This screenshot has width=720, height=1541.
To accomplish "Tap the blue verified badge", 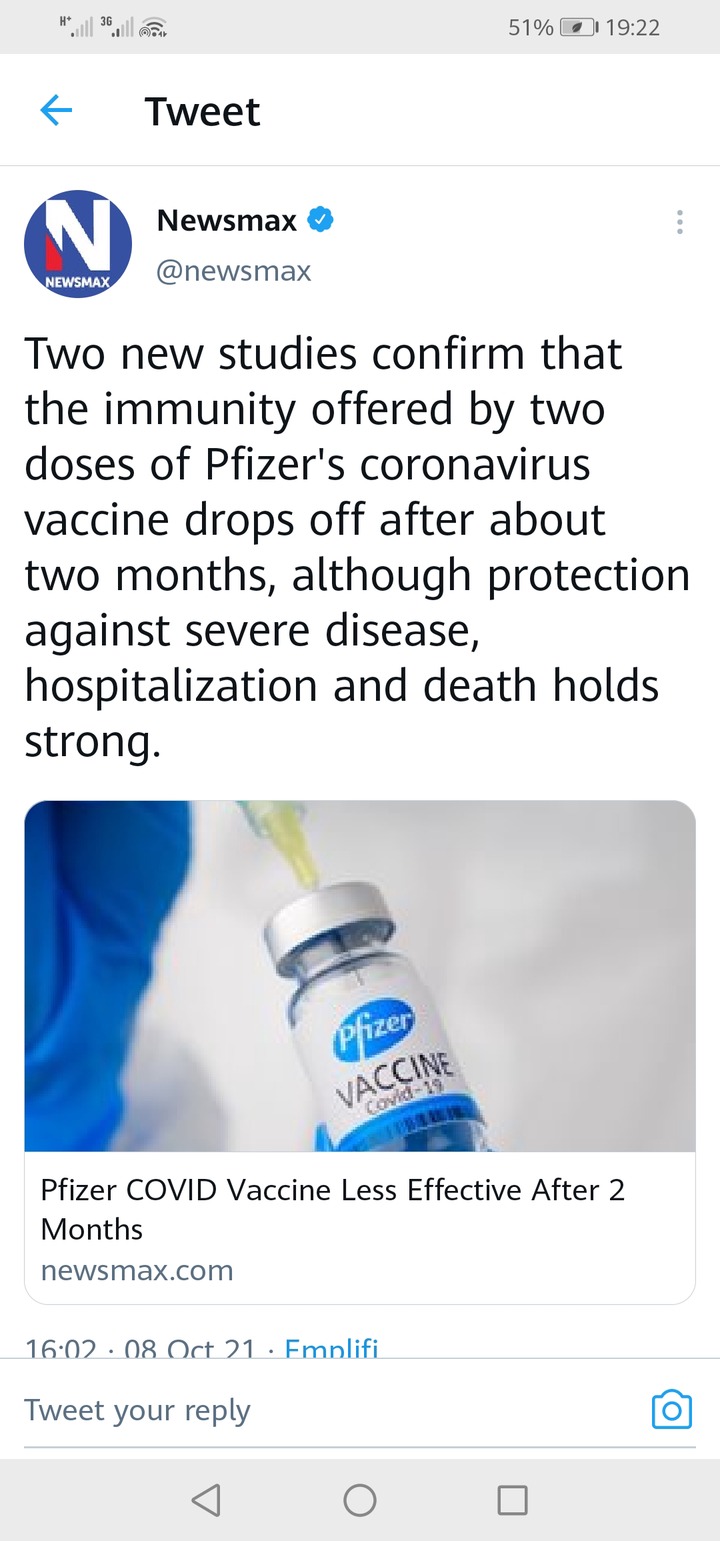I will click(x=320, y=220).
